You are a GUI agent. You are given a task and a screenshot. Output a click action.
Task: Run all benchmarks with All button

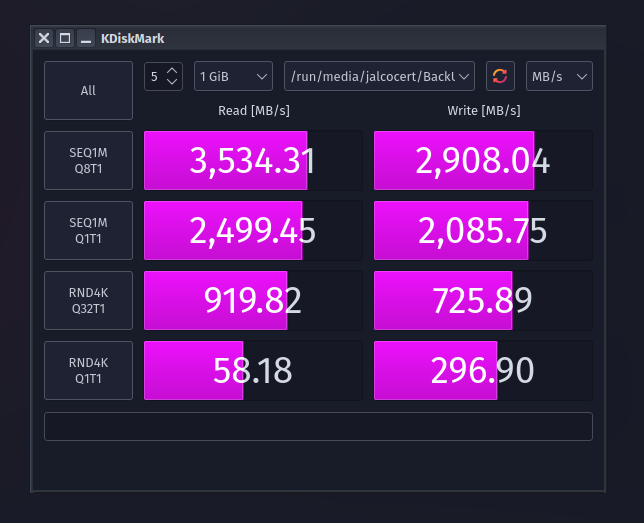[x=88, y=90]
